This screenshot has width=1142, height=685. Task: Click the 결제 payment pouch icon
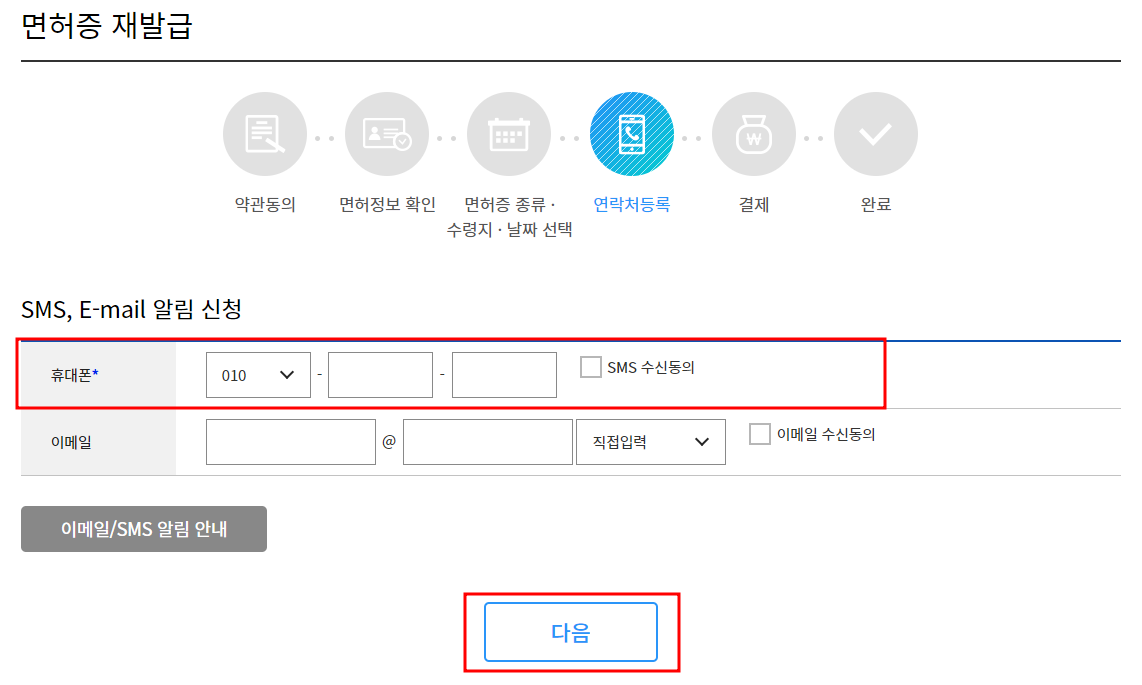(x=754, y=133)
